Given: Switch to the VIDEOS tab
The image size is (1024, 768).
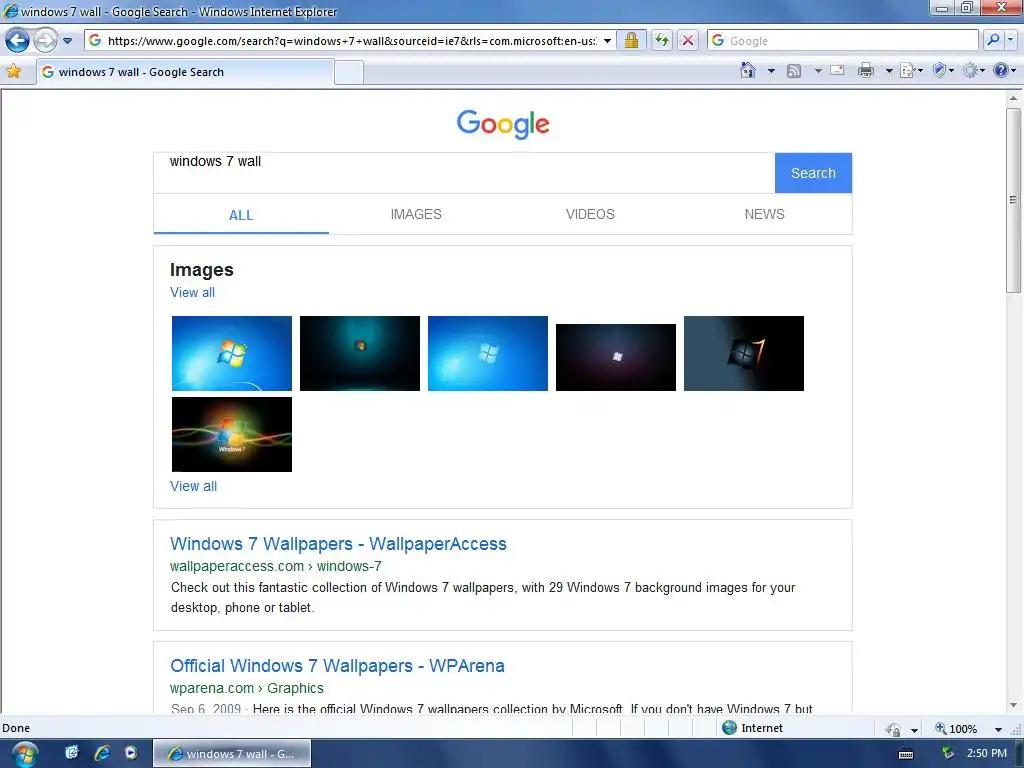Looking at the screenshot, I should coord(590,214).
